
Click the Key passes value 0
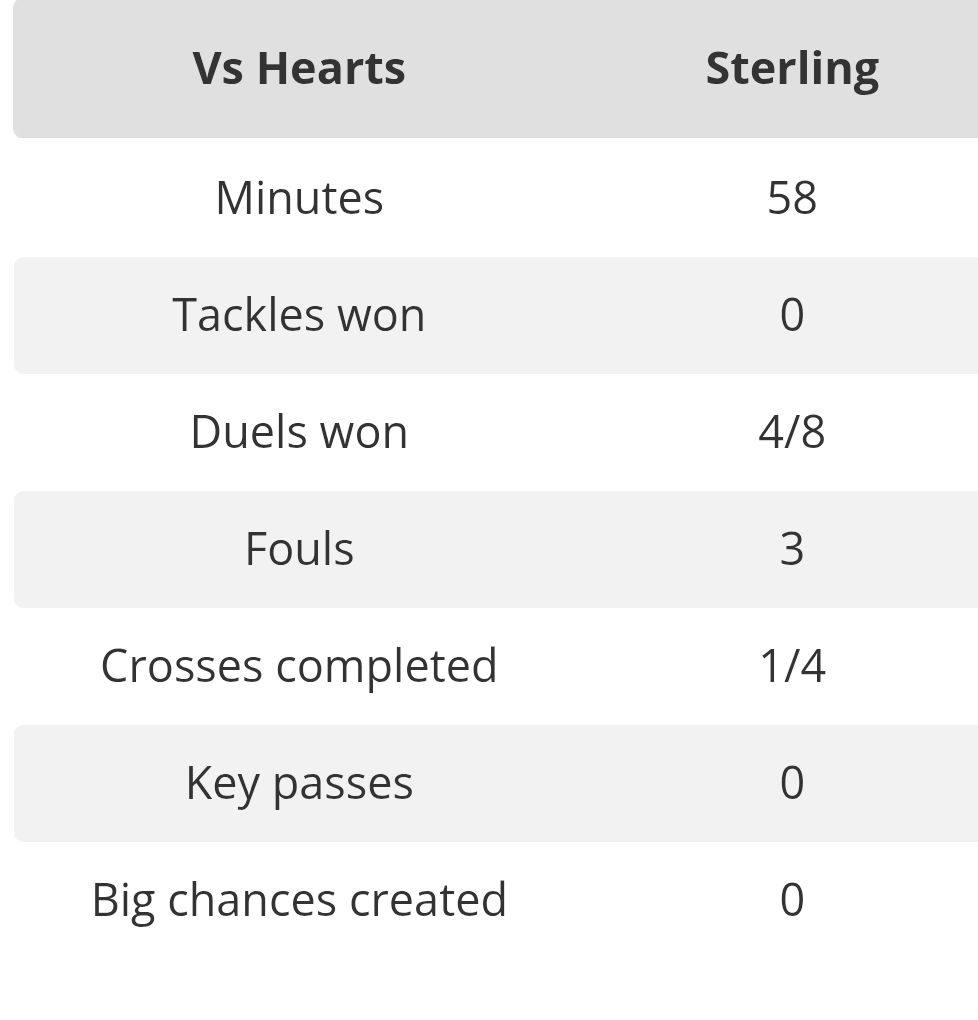(x=792, y=783)
